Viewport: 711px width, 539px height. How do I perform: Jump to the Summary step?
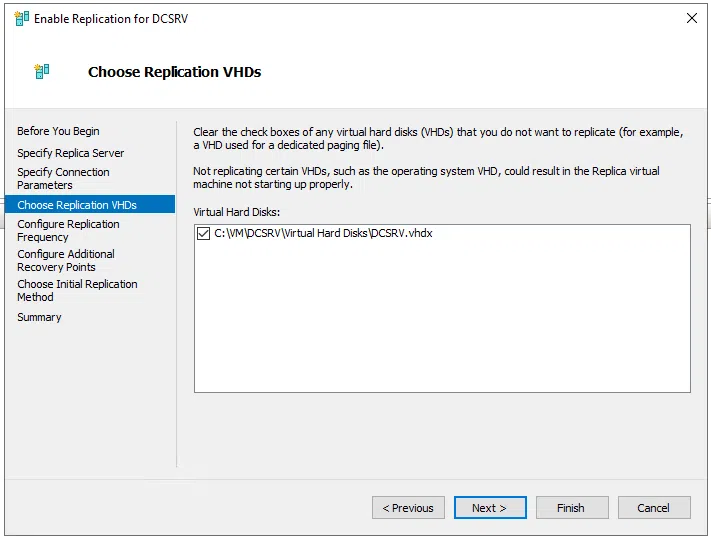coord(39,317)
